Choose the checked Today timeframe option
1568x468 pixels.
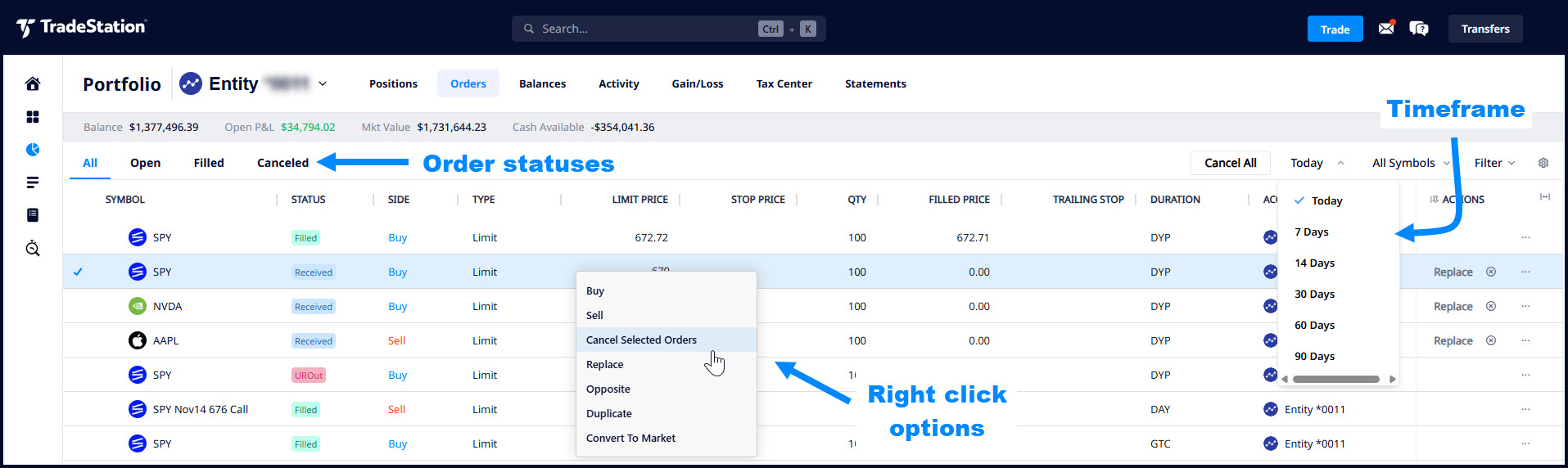click(1326, 201)
